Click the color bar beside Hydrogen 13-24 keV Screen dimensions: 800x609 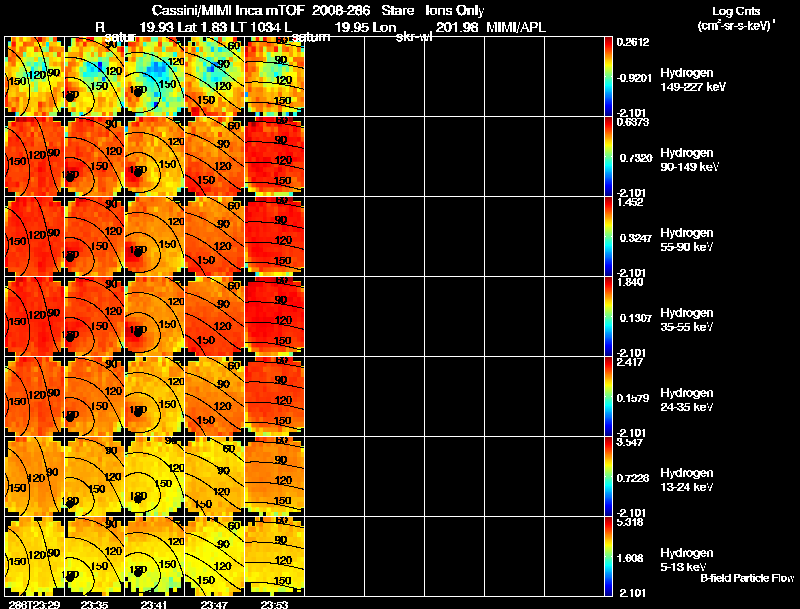(608, 477)
